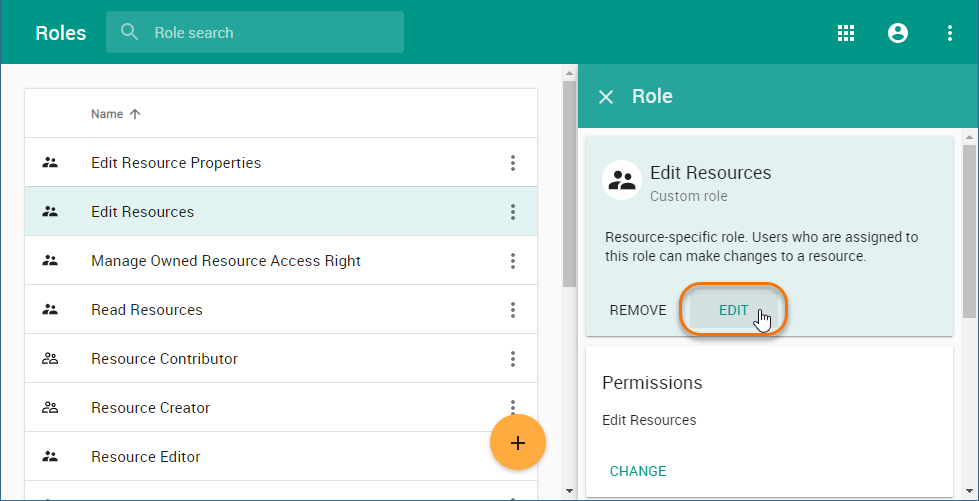Open the apps grid menu
Image resolution: width=979 pixels, height=501 pixels.
(x=846, y=33)
